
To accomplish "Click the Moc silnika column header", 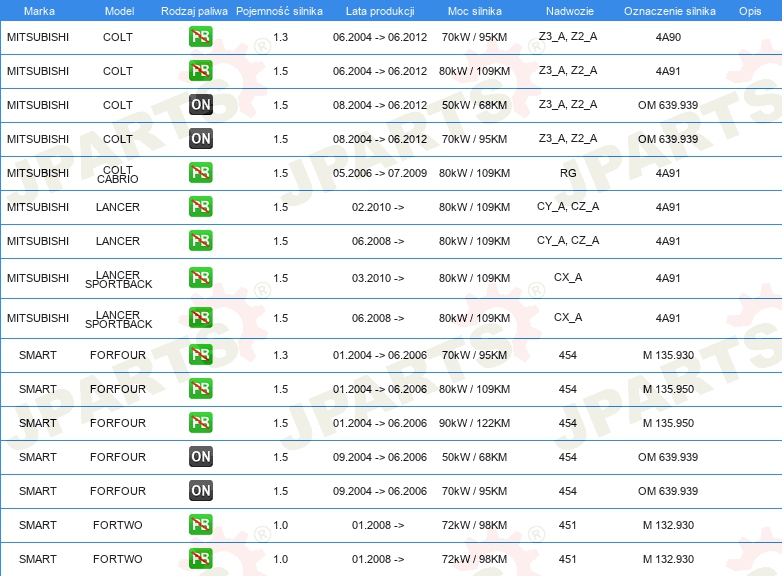I will tap(475, 11).
